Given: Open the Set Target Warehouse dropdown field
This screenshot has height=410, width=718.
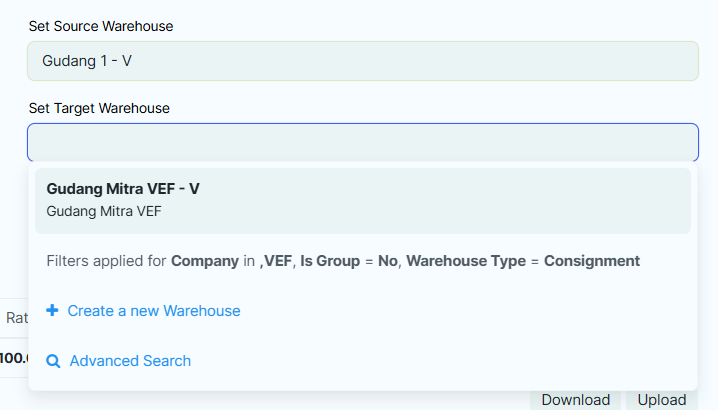Looking at the screenshot, I should [x=362, y=142].
